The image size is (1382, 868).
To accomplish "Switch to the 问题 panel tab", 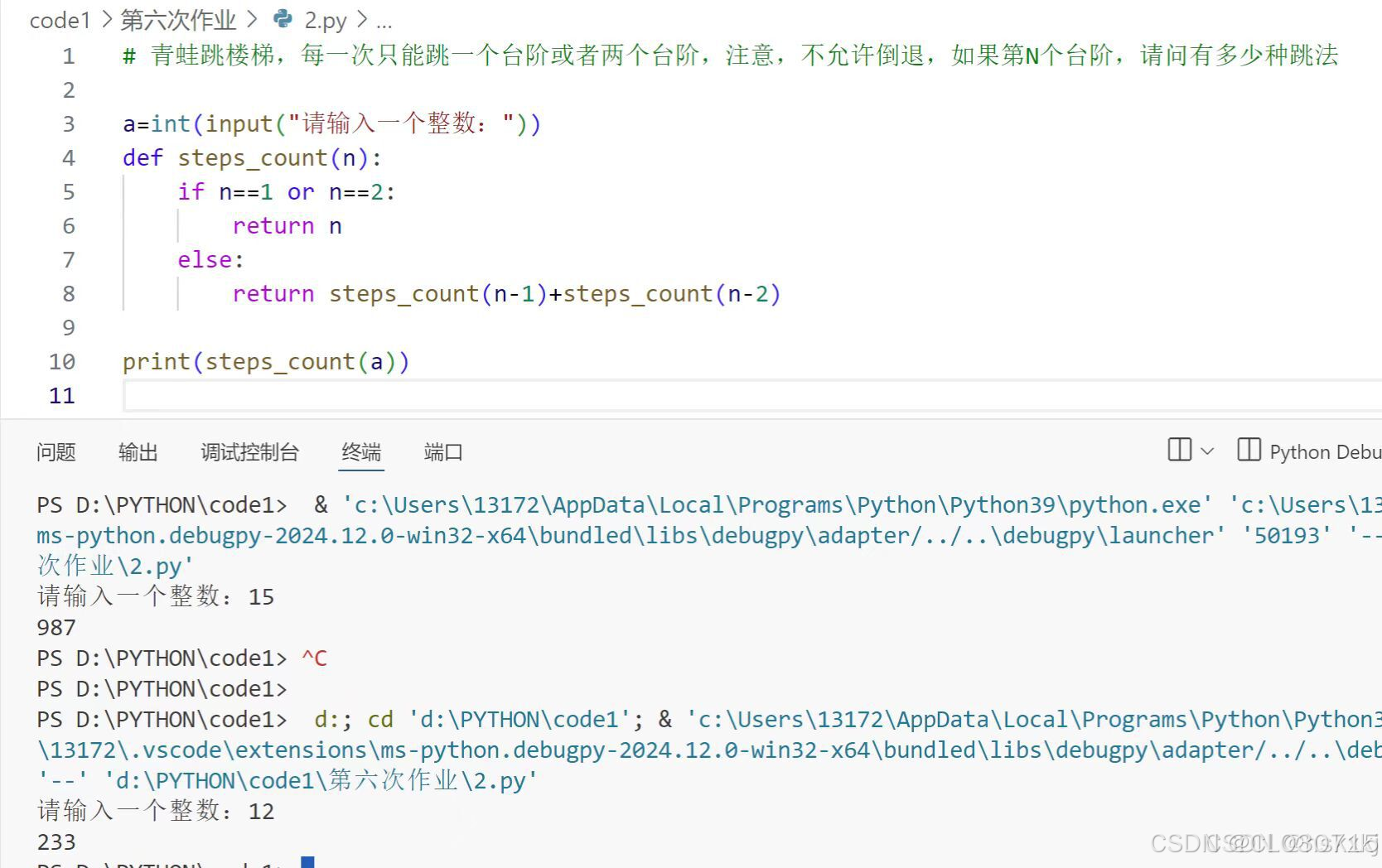I will pyautogui.click(x=56, y=452).
